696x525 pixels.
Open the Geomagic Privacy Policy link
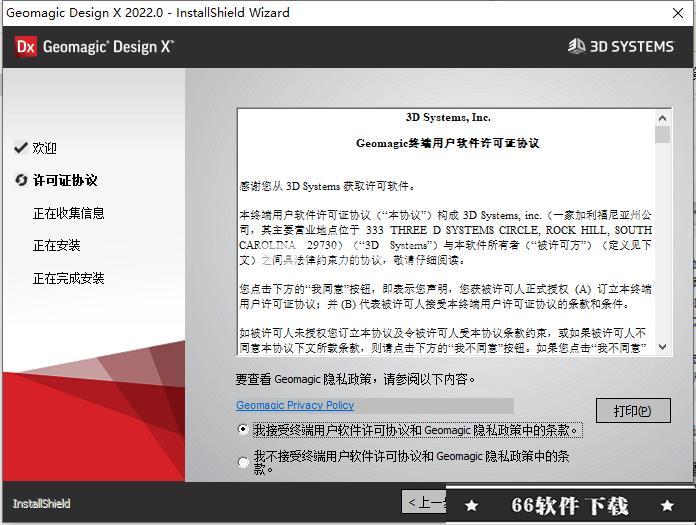[295, 405]
